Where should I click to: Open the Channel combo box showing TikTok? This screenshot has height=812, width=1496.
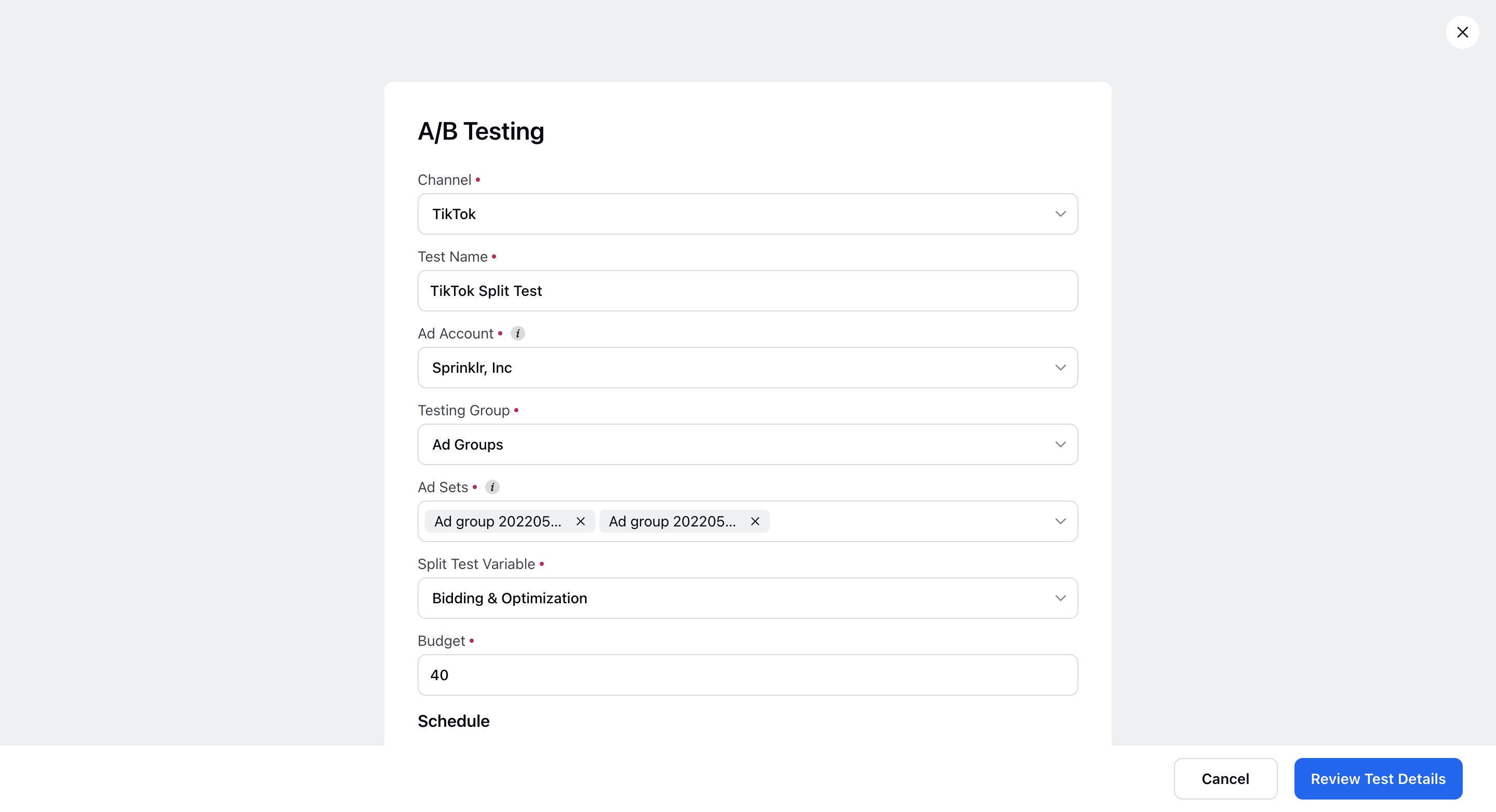[747, 214]
